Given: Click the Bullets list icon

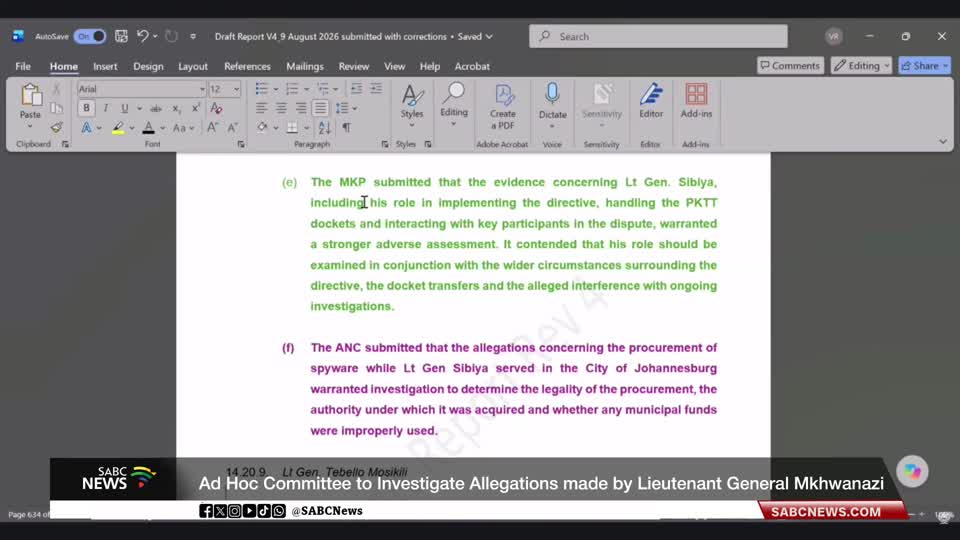Looking at the screenshot, I should click(261, 89).
